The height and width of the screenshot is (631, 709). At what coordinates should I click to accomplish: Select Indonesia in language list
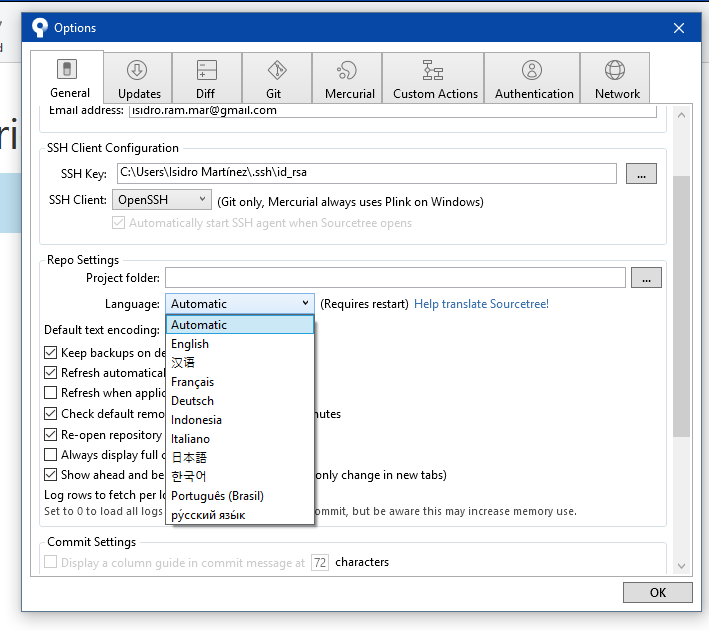tap(240, 420)
